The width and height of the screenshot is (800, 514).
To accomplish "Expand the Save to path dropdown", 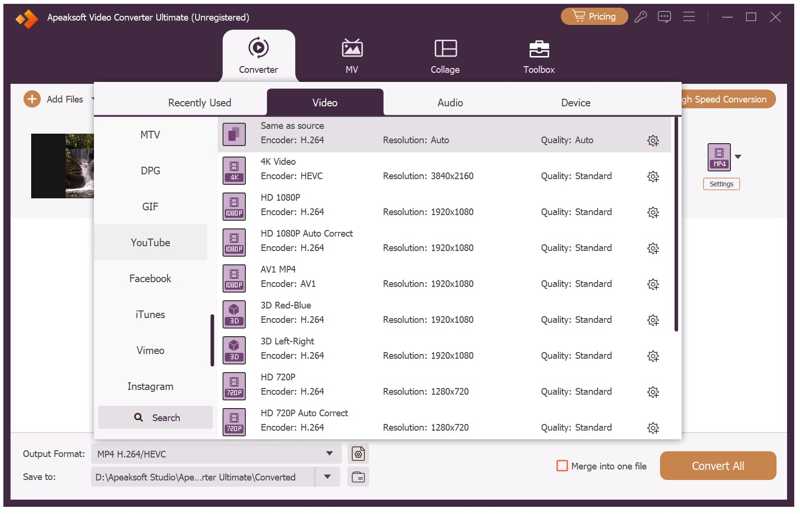I will pos(327,478).
